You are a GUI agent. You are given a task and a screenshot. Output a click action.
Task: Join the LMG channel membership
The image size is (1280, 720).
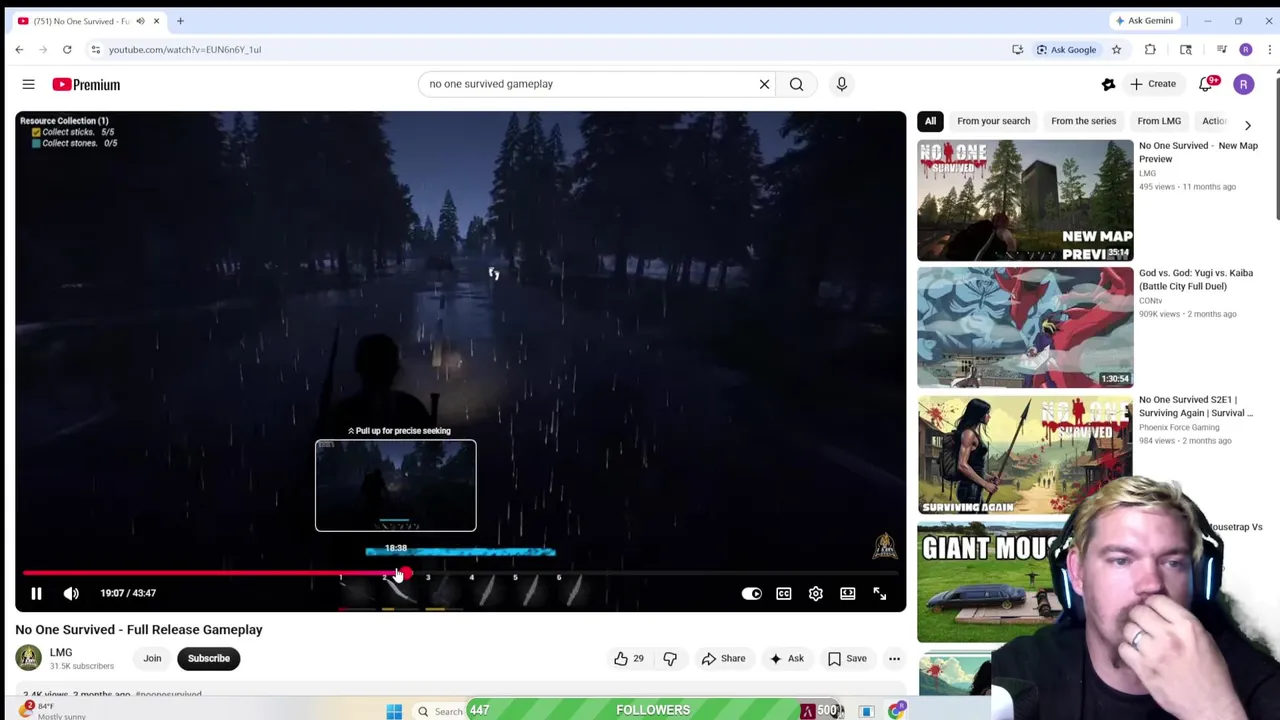pyautogui.click(x=152, y=658)
